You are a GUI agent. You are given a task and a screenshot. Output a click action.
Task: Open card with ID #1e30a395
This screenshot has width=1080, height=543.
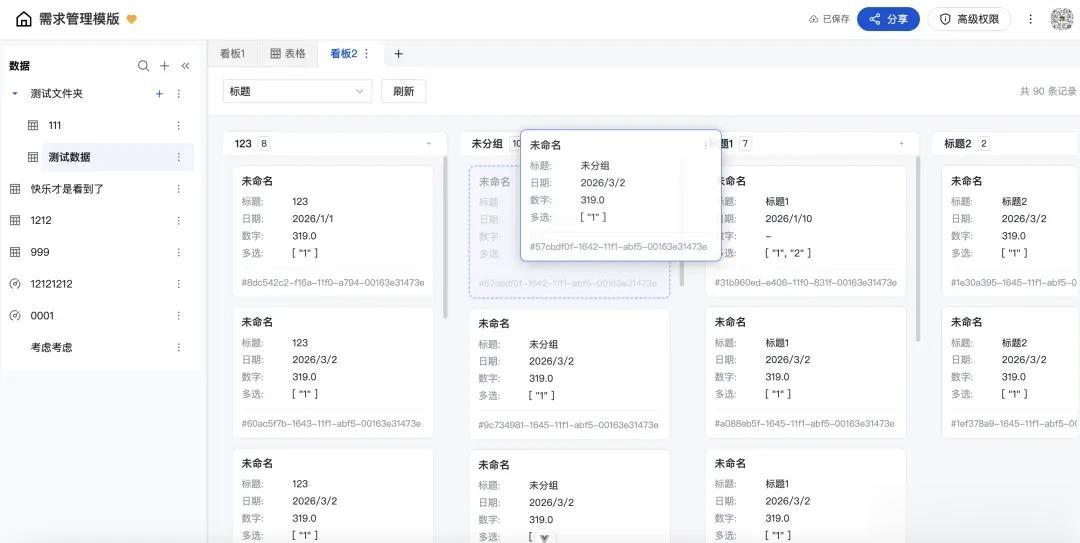click(x=1011, y=230)
